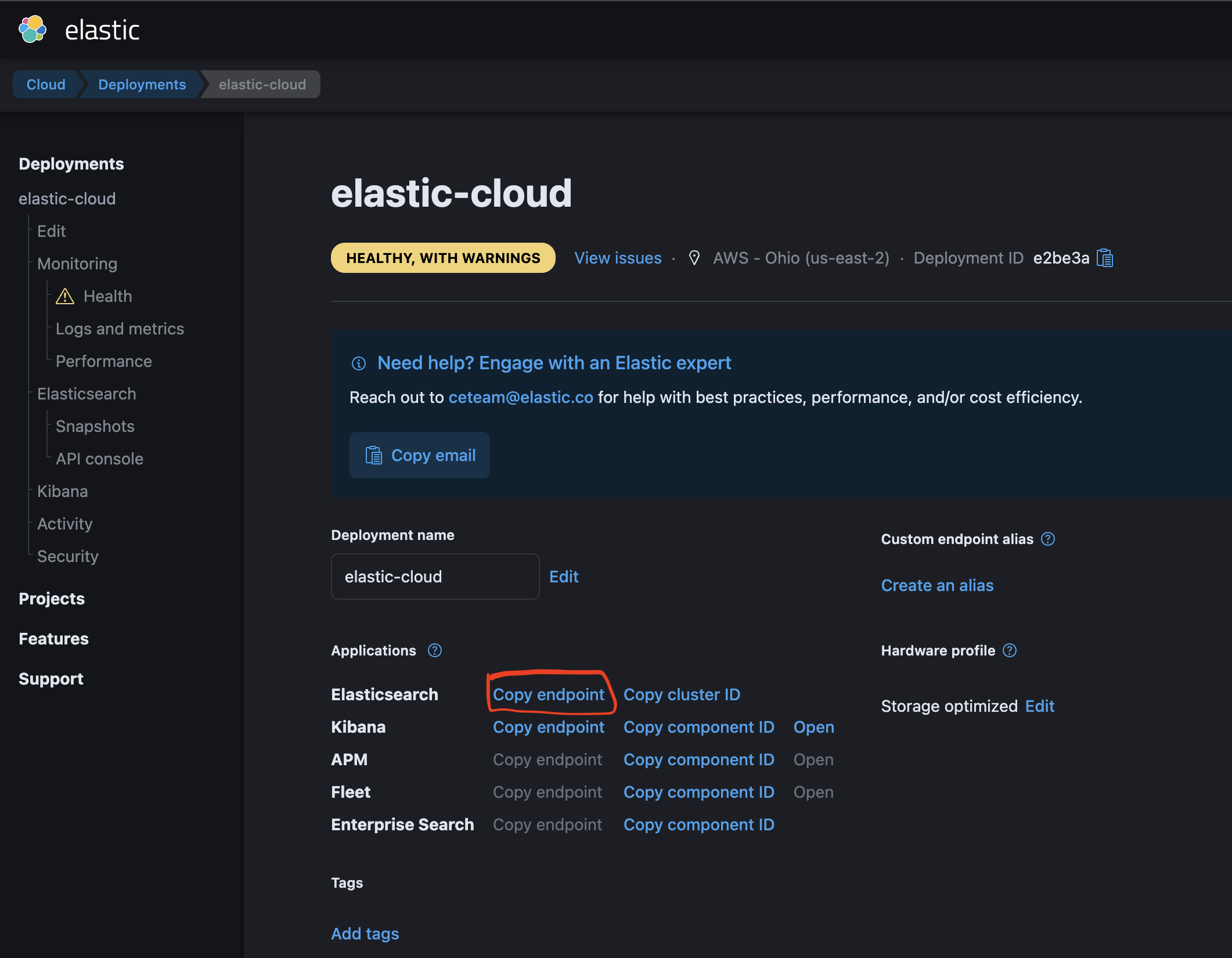Open the Performance page
The width and height of the screenshot is (1232, 958).
point(104,361)
